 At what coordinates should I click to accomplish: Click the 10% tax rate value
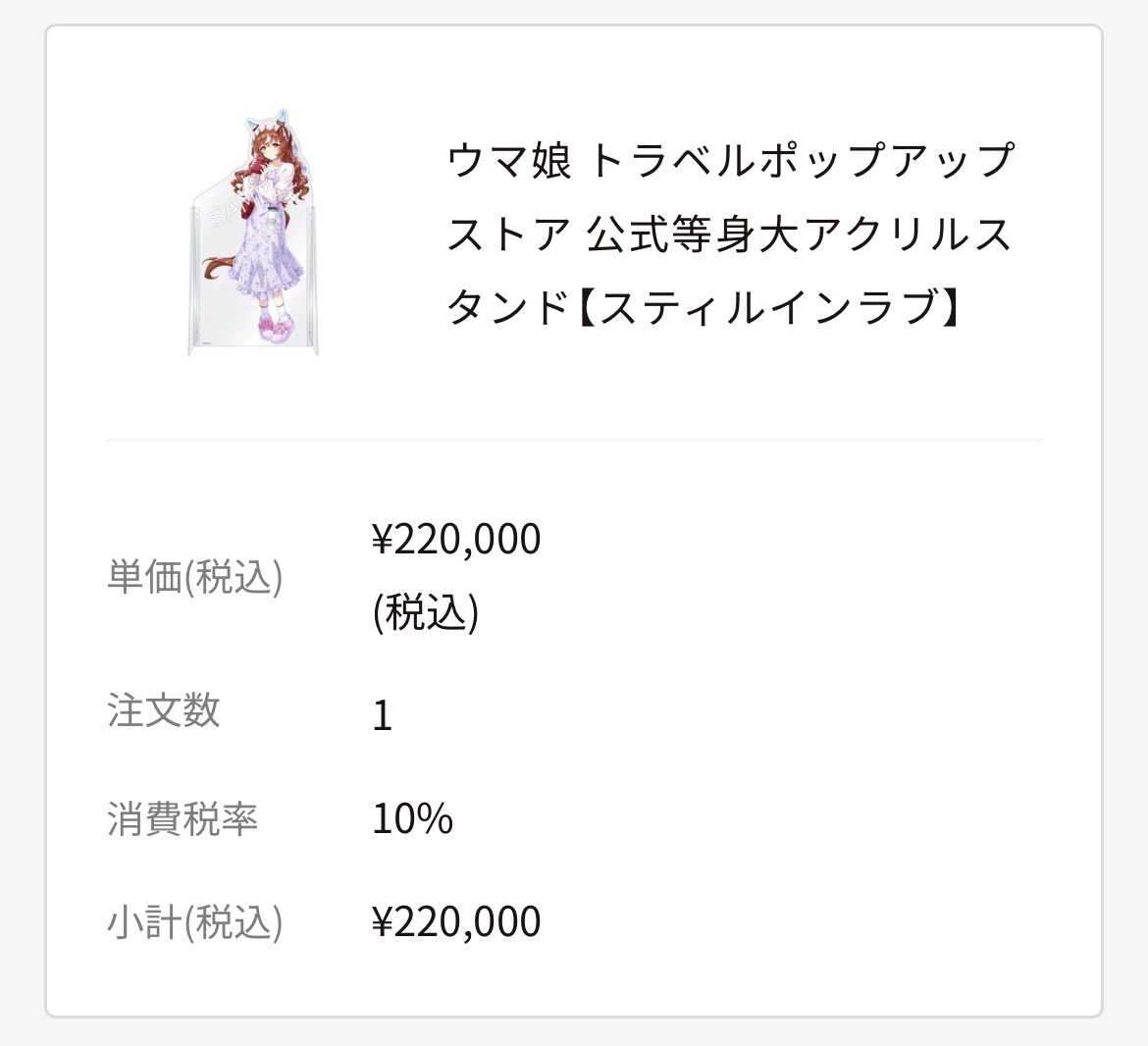coord(412,818)
